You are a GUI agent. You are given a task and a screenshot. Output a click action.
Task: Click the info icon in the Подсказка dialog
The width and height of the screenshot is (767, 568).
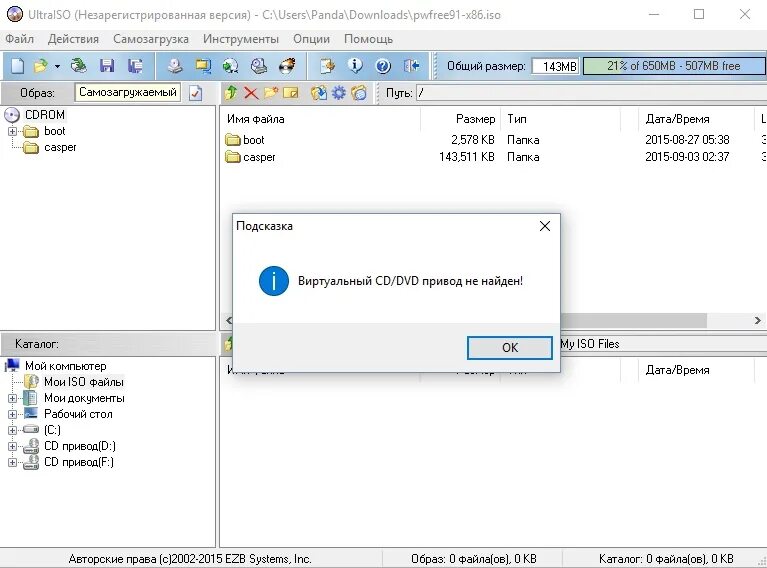[x=273, y=281]
